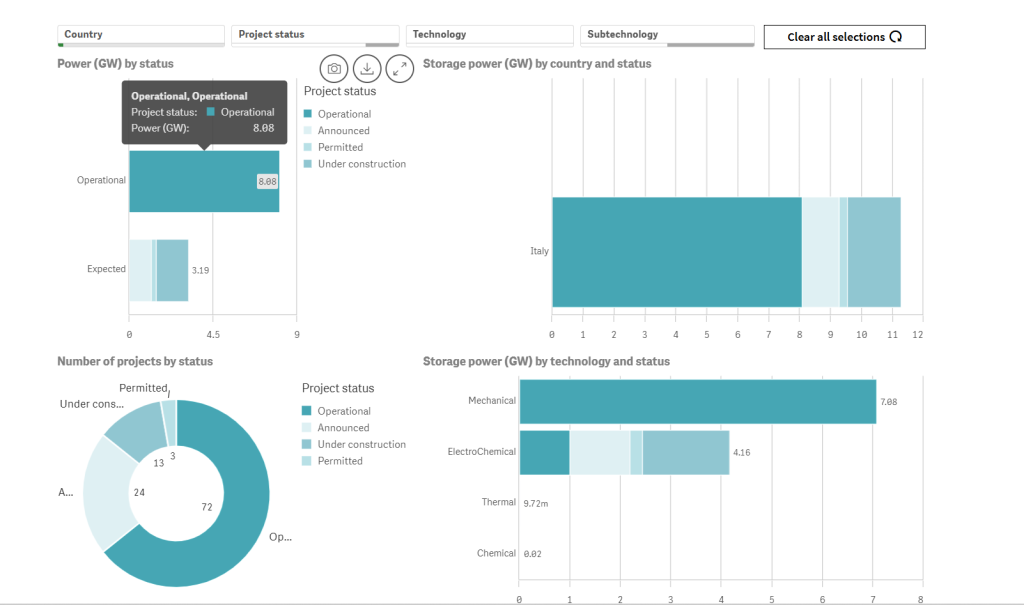
Task: Take a snapshot with the camera icon
Action: [334, 68]
